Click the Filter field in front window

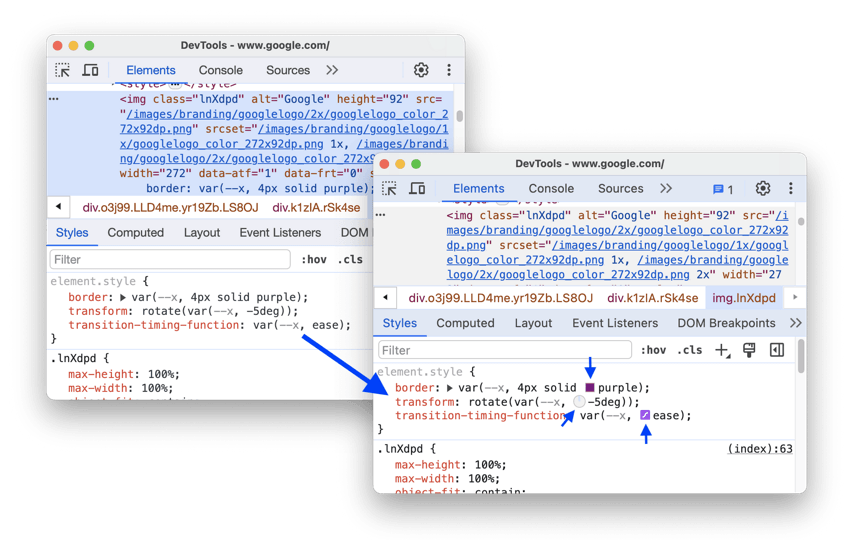pyautogui.click(x=504, y=350)
